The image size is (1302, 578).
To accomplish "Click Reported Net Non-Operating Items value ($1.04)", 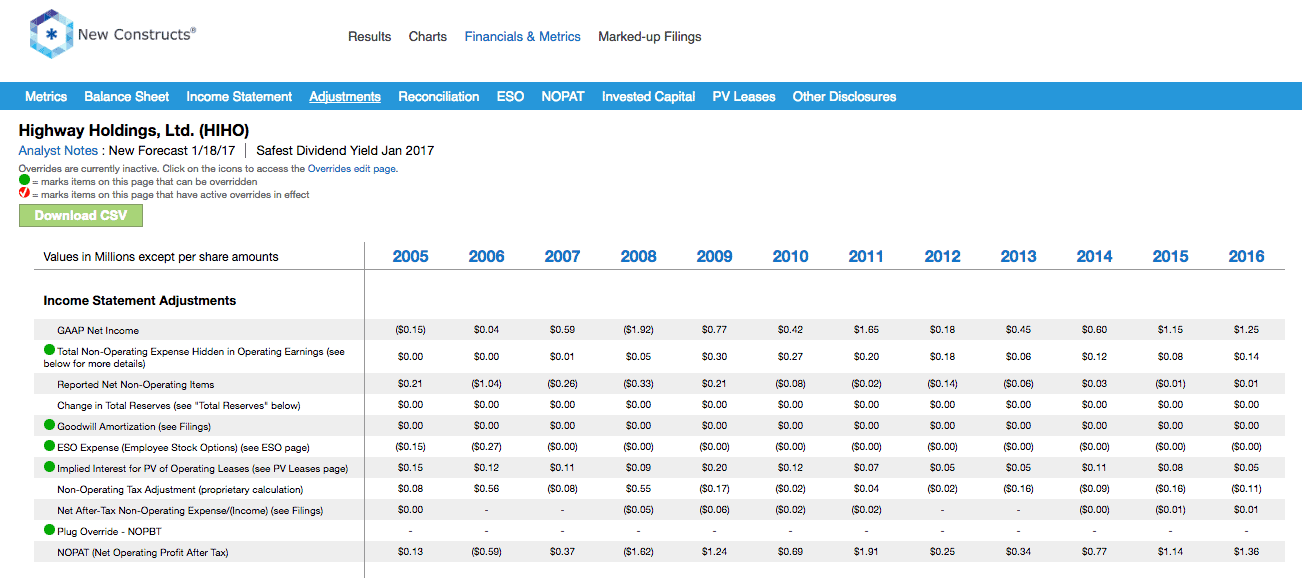I will pyautogui.click(x=486, y=384).
